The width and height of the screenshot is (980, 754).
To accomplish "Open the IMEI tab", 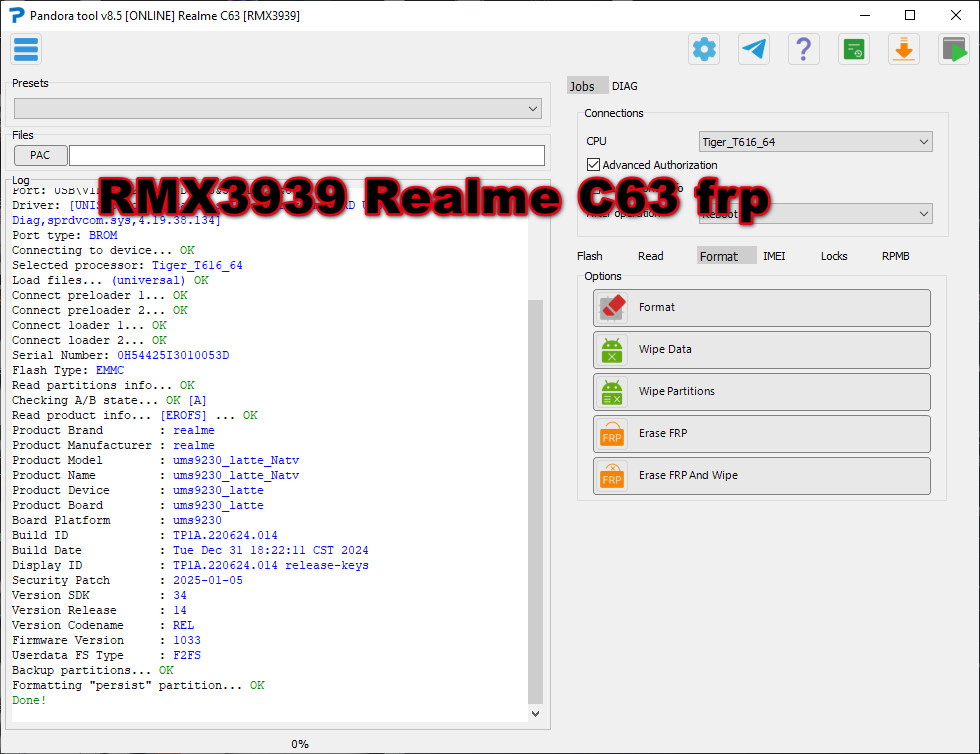I will [x=774, y=256].
